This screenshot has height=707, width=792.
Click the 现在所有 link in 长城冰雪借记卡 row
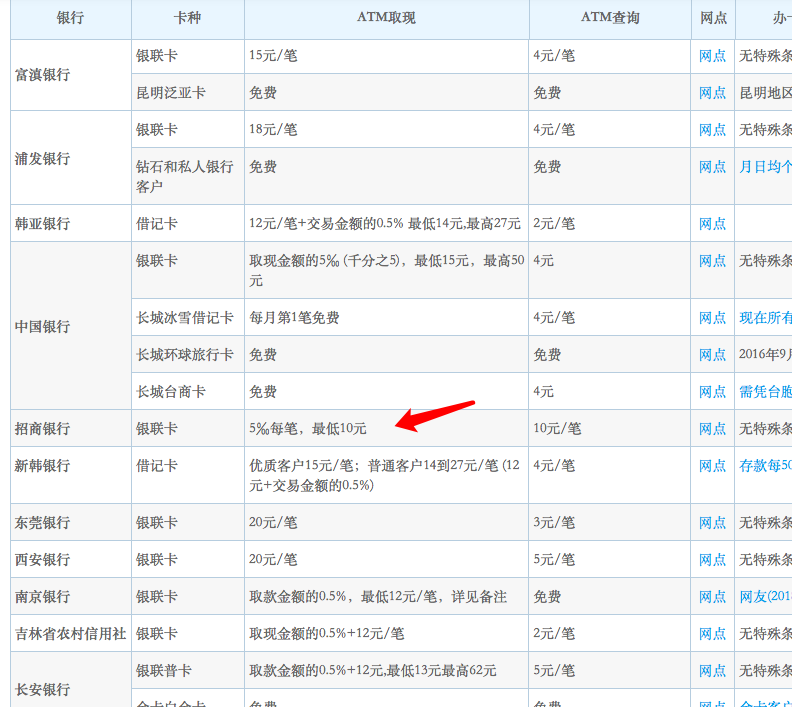click(x=765, y=318)
